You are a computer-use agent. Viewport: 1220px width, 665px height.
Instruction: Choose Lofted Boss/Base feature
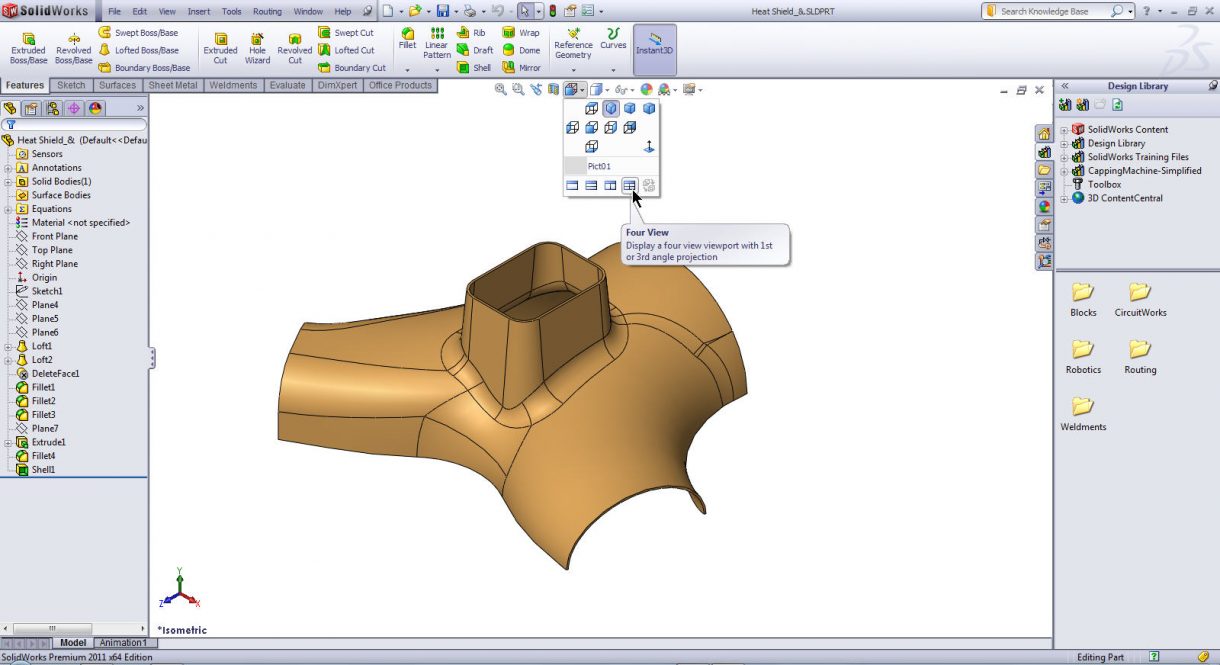(139, 50)
